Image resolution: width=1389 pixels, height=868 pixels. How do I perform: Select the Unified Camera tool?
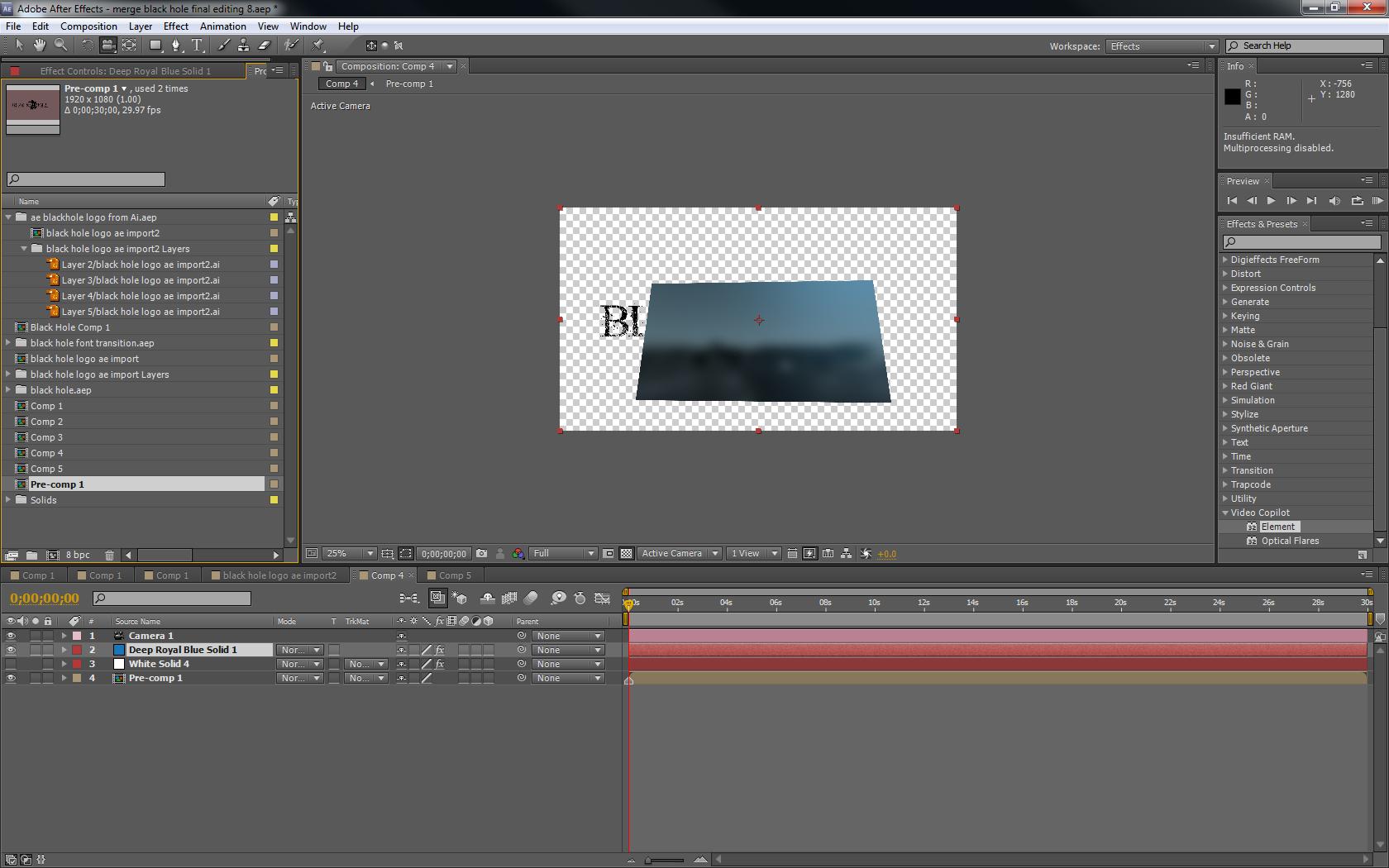click(108, 45)
